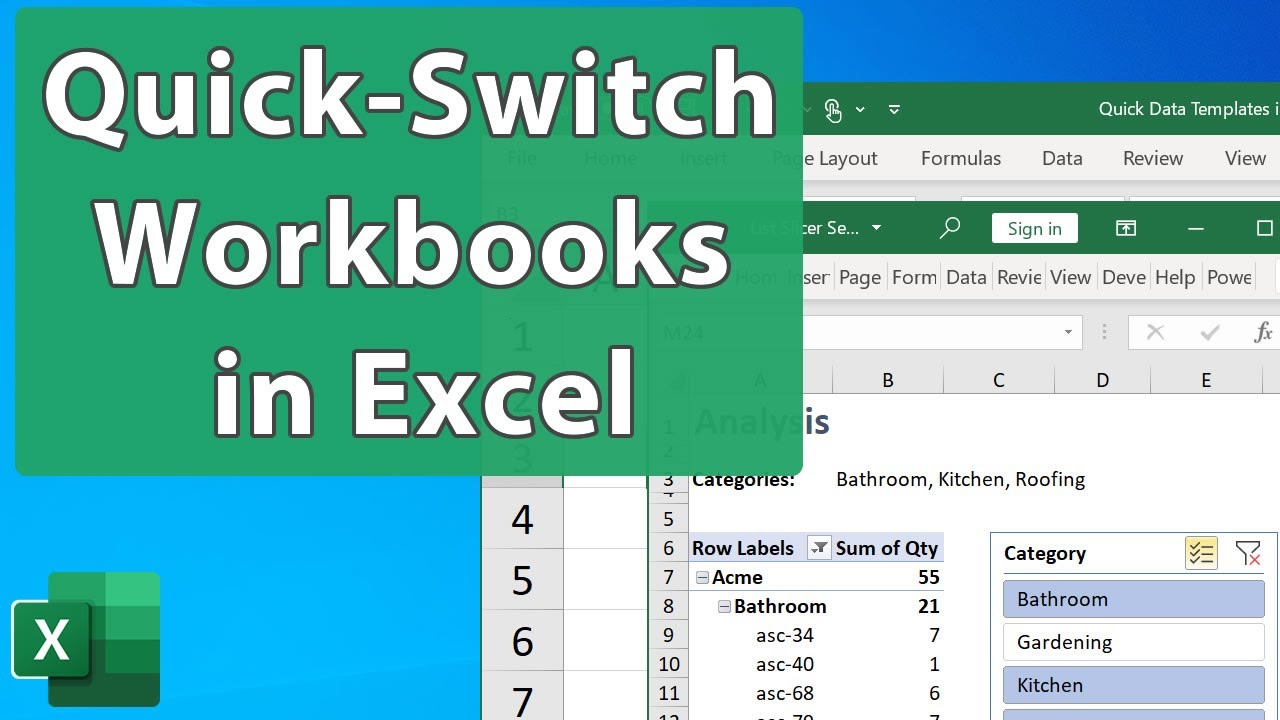Collapse the Bathroom subgroup under Acme
The width and height of the screenshot is (1280, 720).
click(724, 606)
